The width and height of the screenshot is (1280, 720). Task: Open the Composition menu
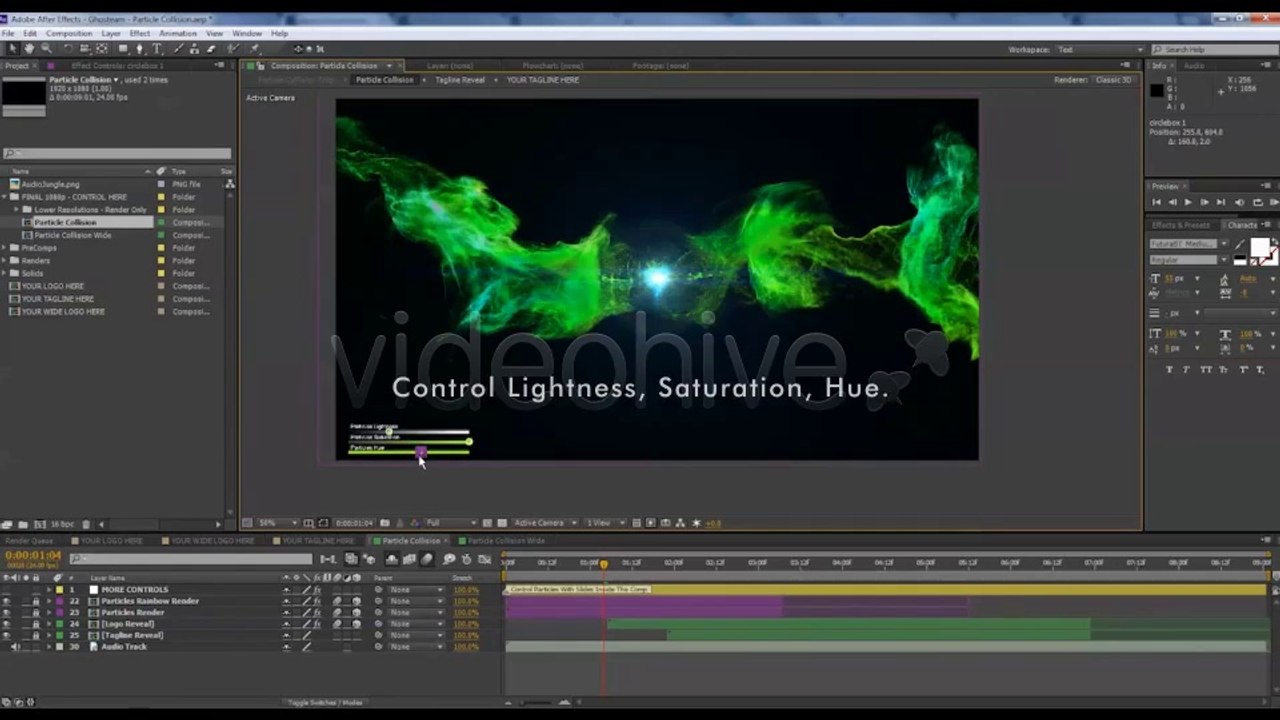pos(69,33)
